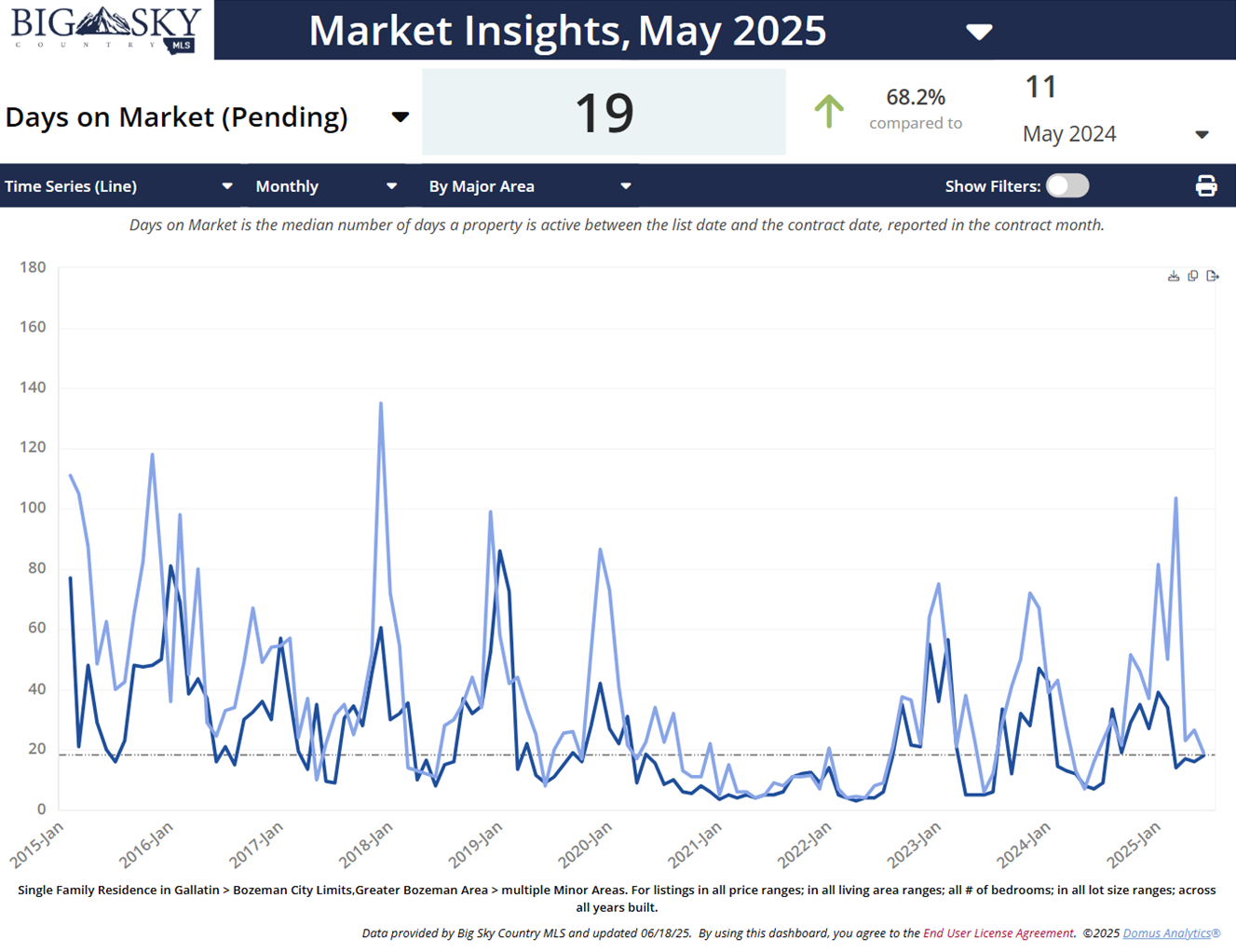Open the Market Insights report dropdown arrow
Image resolution: width=1236 pixels, height=952 pixels.
point(978,33)
